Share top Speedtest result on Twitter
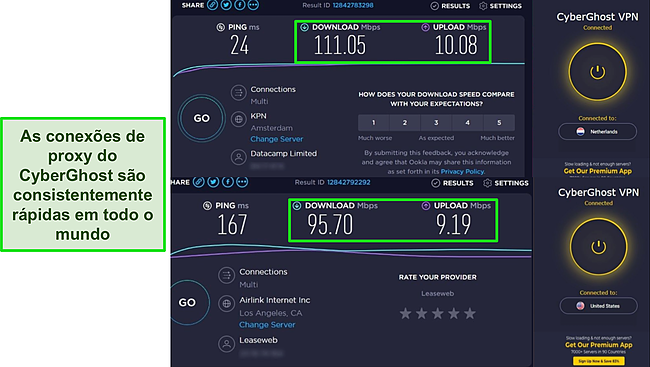The height and width of the screenshot is (367, 650). (x=226, y=5)
